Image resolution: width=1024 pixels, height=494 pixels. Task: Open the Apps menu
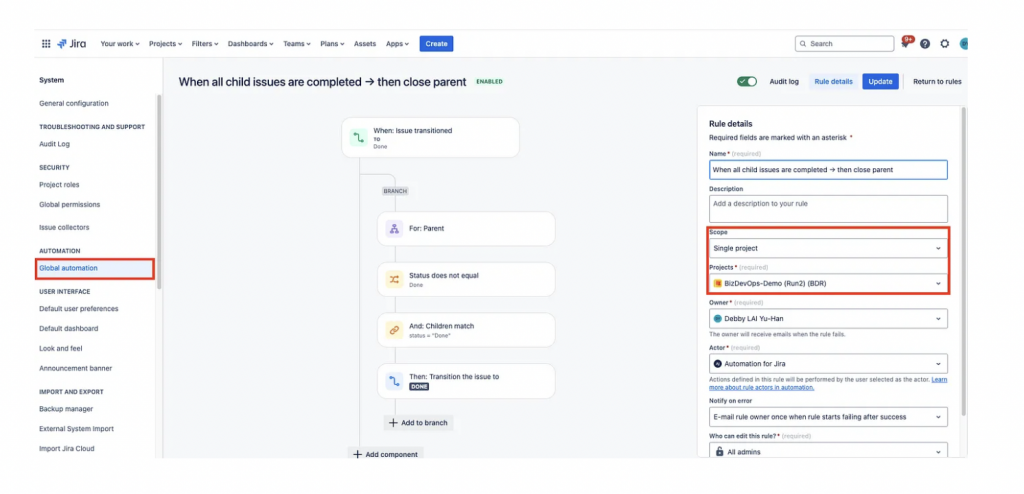point(397,44)
